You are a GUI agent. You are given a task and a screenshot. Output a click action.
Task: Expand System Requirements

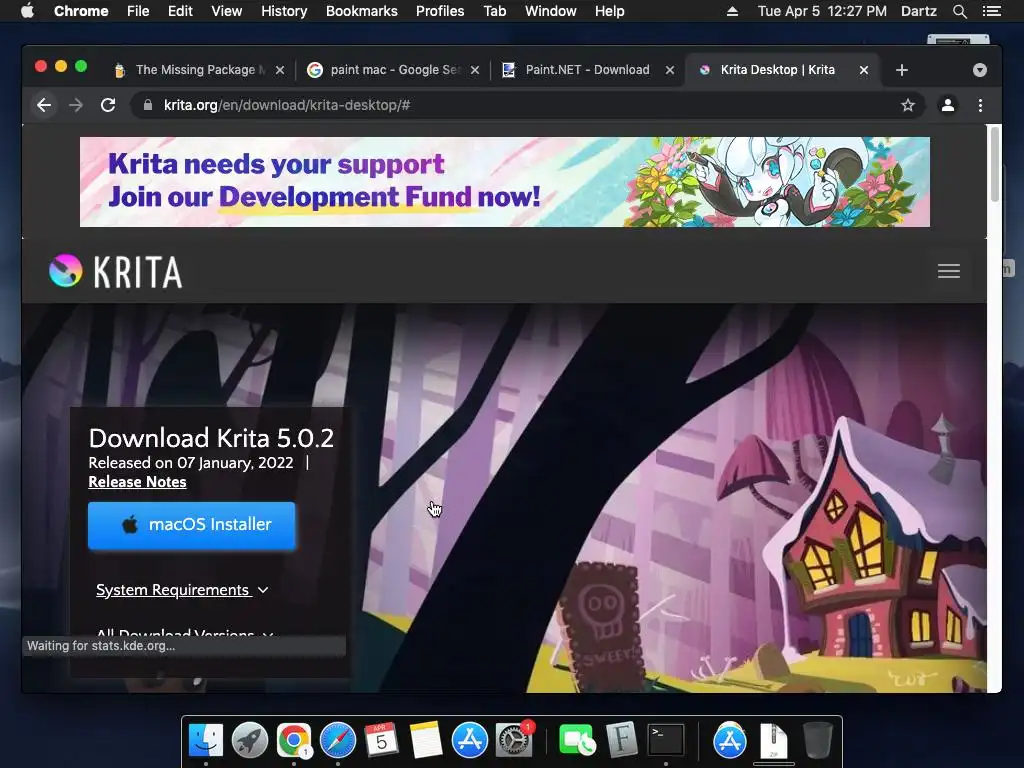pyautogui.click(x=182, y=590)
